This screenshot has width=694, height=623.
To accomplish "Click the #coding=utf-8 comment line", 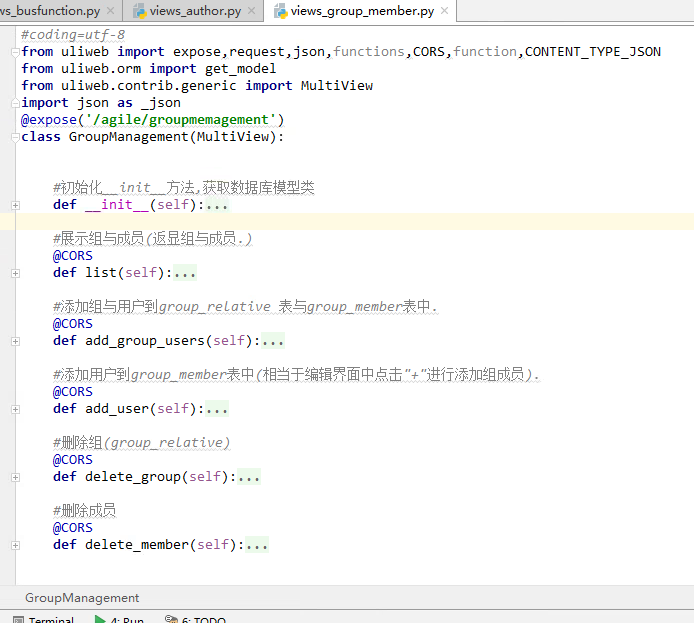I will [x=73, y=35].
